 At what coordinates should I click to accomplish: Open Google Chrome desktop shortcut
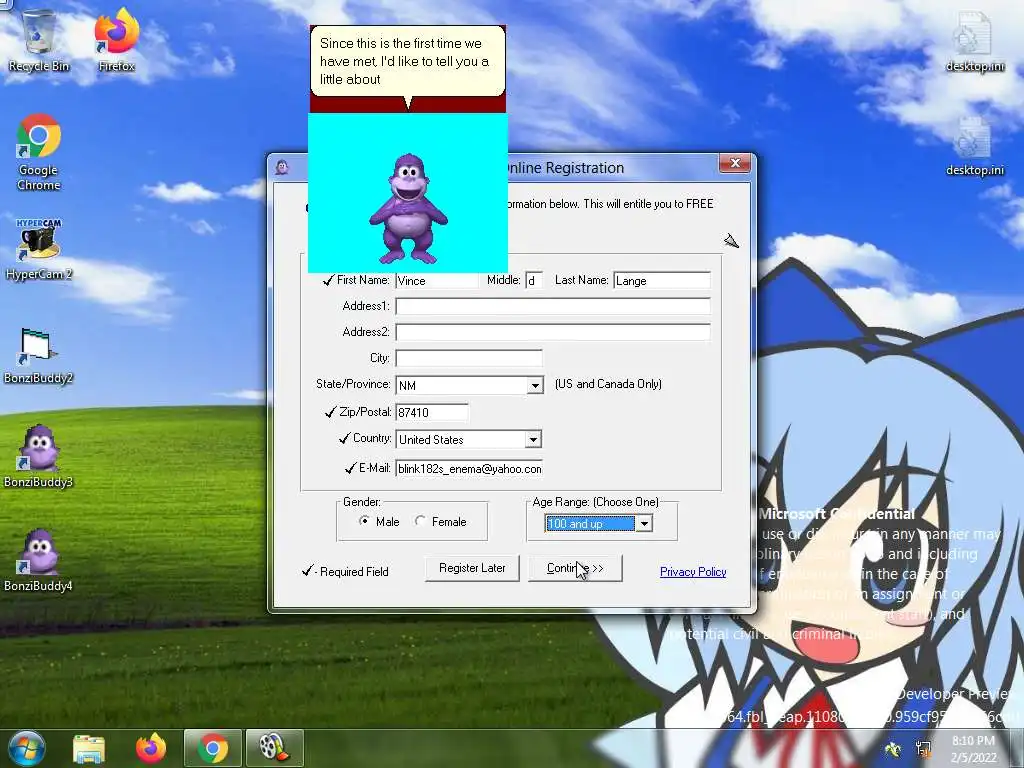(39, 152)
